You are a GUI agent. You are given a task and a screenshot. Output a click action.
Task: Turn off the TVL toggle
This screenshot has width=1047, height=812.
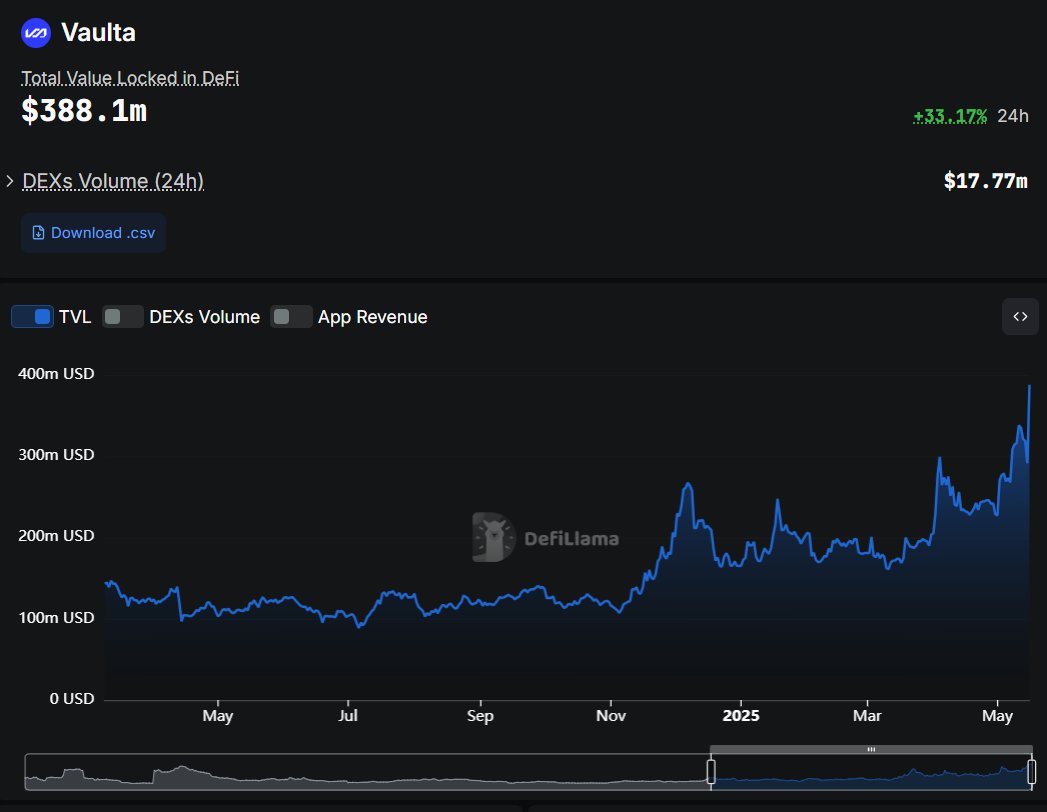[32, 317]
